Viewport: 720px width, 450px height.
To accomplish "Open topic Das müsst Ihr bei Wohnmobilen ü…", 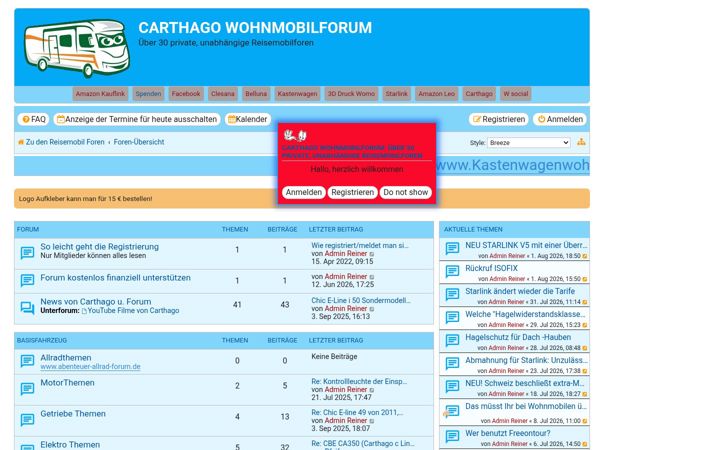I will pyautogui.click(x=526, y=406).
